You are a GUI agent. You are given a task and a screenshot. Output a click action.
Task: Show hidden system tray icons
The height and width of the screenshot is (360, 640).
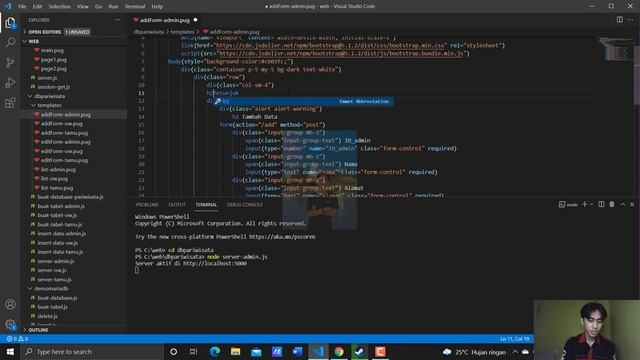pos(516,351)
